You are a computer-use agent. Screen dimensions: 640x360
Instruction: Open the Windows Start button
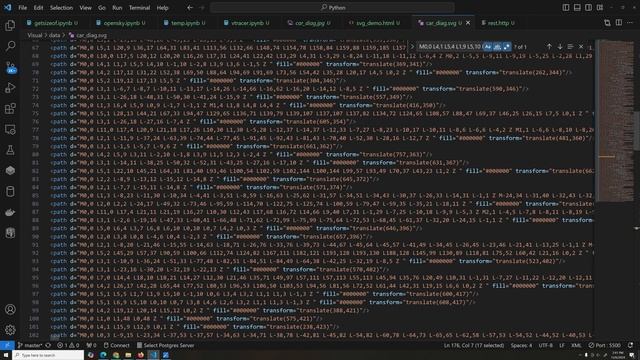click(6, 355)
